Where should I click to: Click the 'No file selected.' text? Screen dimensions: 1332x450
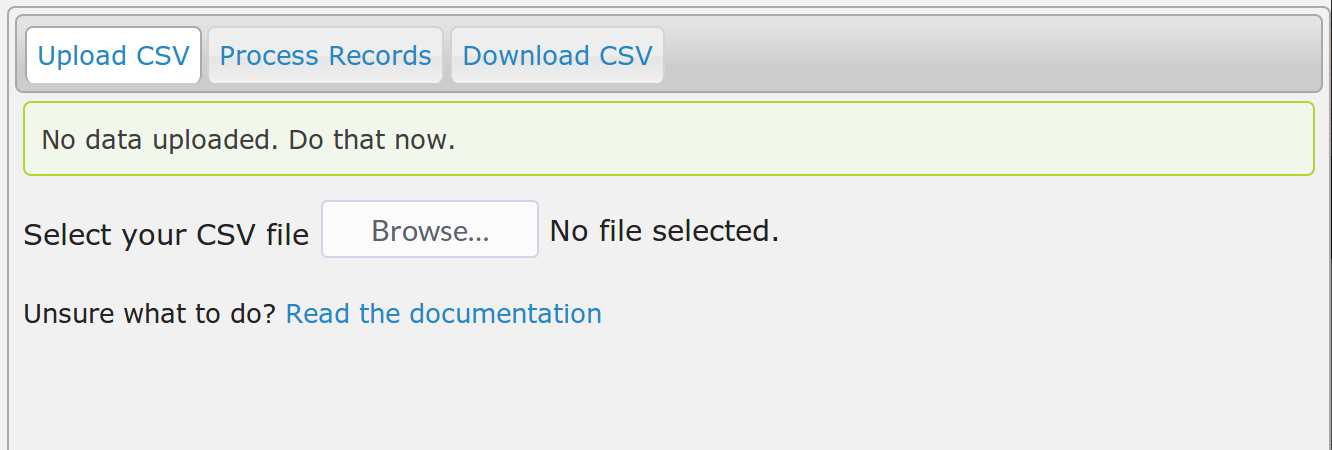coord(664,231)
